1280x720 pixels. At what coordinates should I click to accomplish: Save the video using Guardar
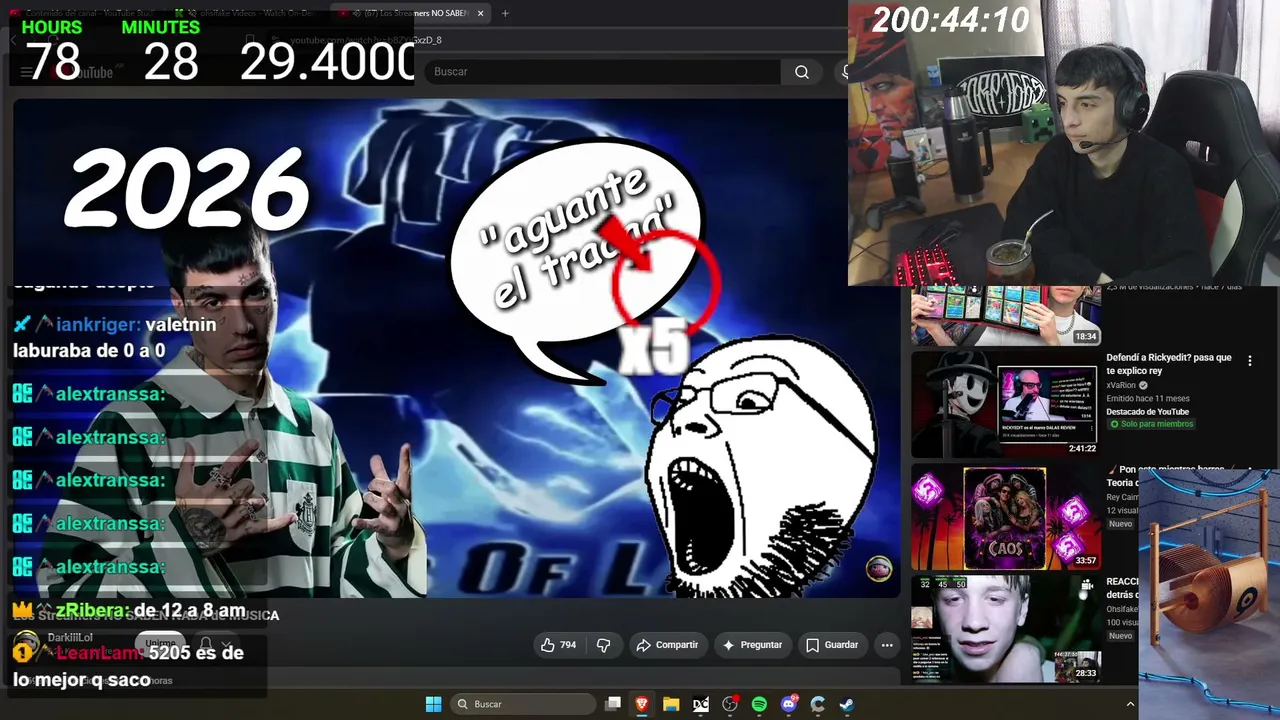tap(832, 645)
